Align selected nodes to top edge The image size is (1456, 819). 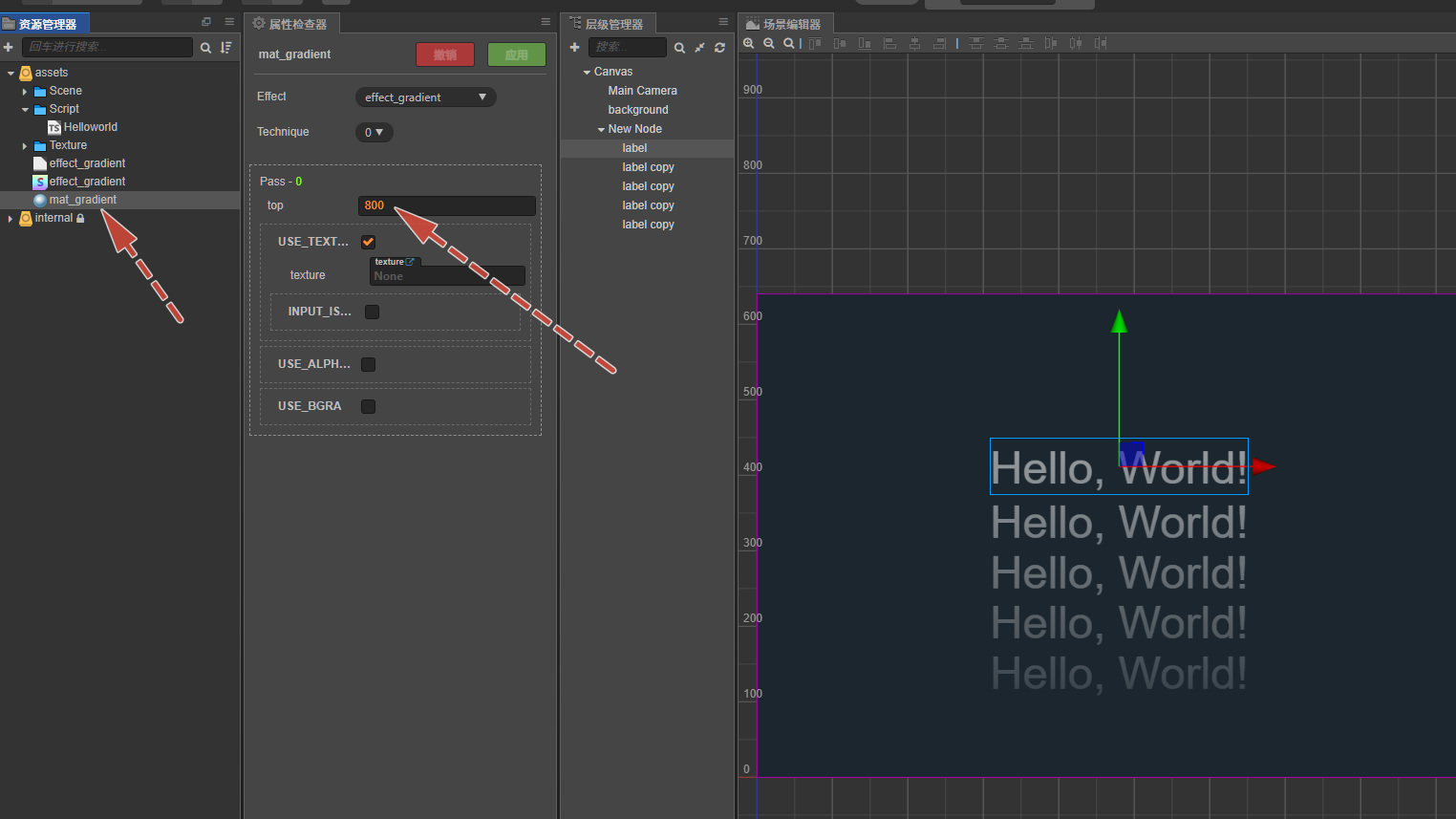point(815,44)
